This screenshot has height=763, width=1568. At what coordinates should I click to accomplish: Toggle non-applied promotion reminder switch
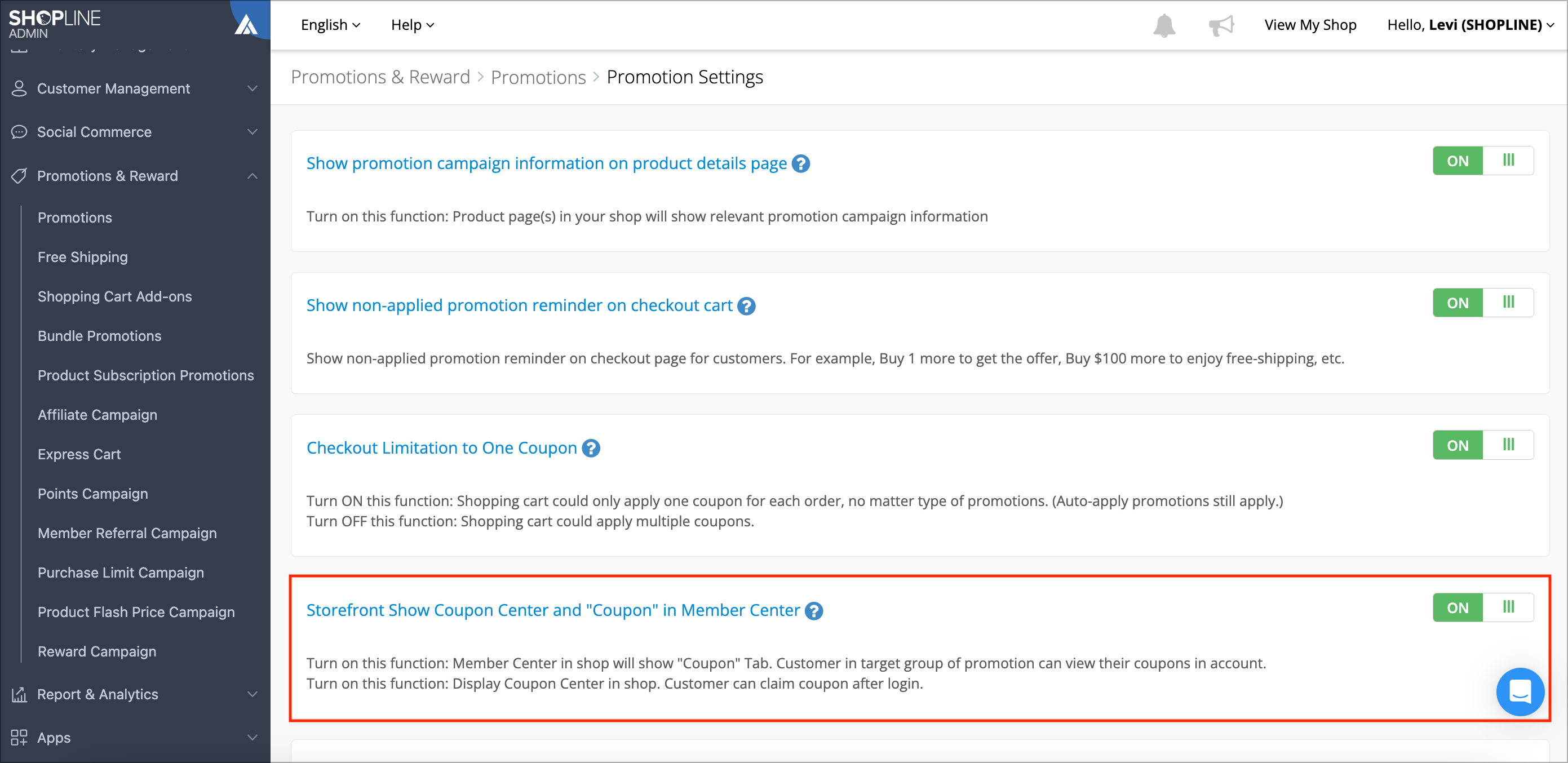(1483, 303)
